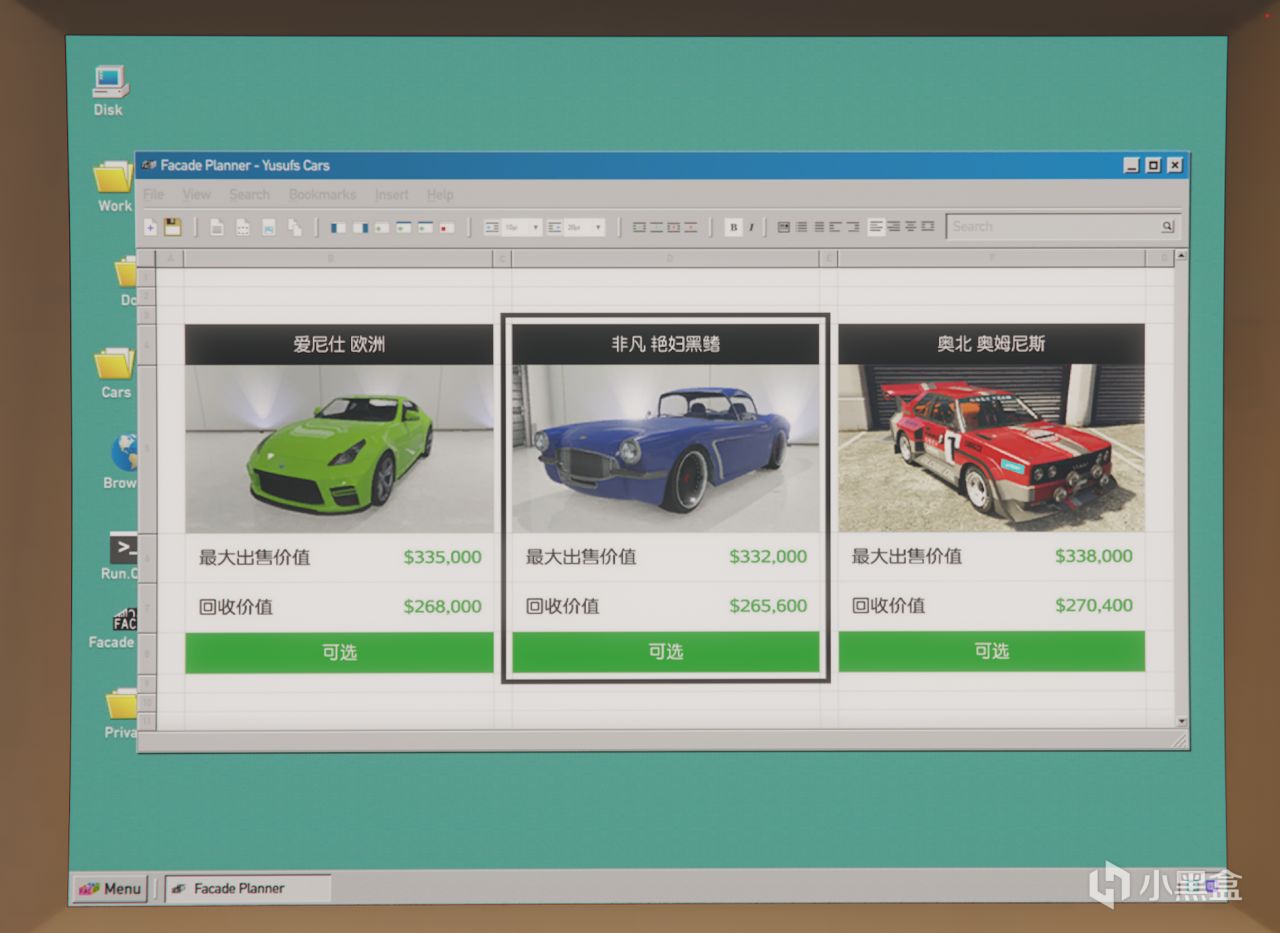Open the Search menu
This screenshot has height=933, width=1280.
(250, 194)
